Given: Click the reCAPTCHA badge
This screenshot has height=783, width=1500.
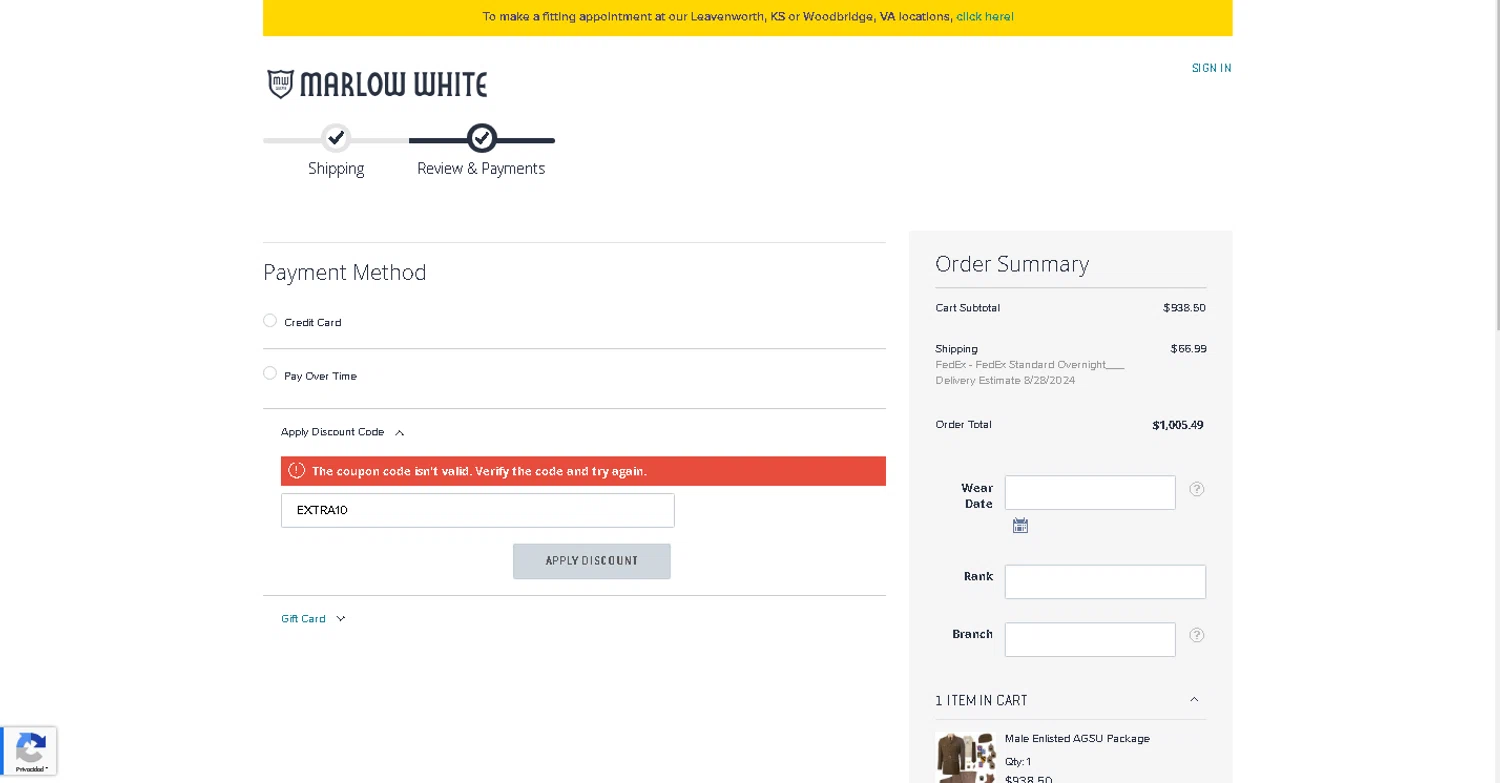Looking at the screenshot, I should [x=29, y=751].
